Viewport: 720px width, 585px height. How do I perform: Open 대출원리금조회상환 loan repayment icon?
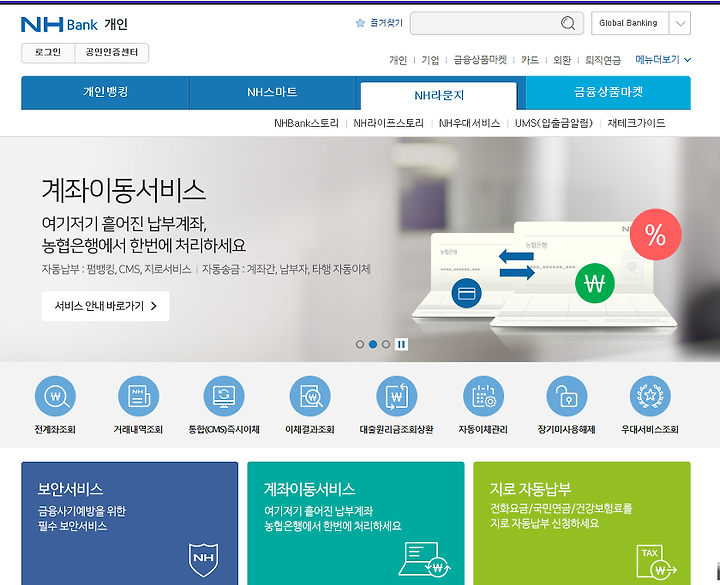(396, 396)
